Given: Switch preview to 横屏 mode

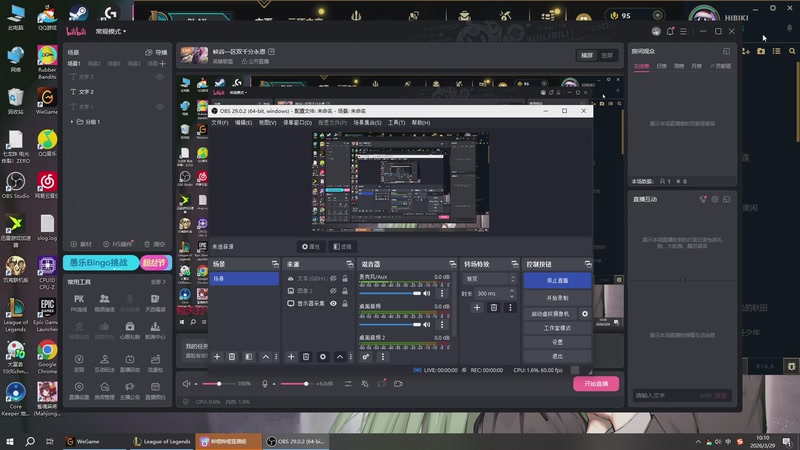Looking at the screenshot, I should point(587,55).
